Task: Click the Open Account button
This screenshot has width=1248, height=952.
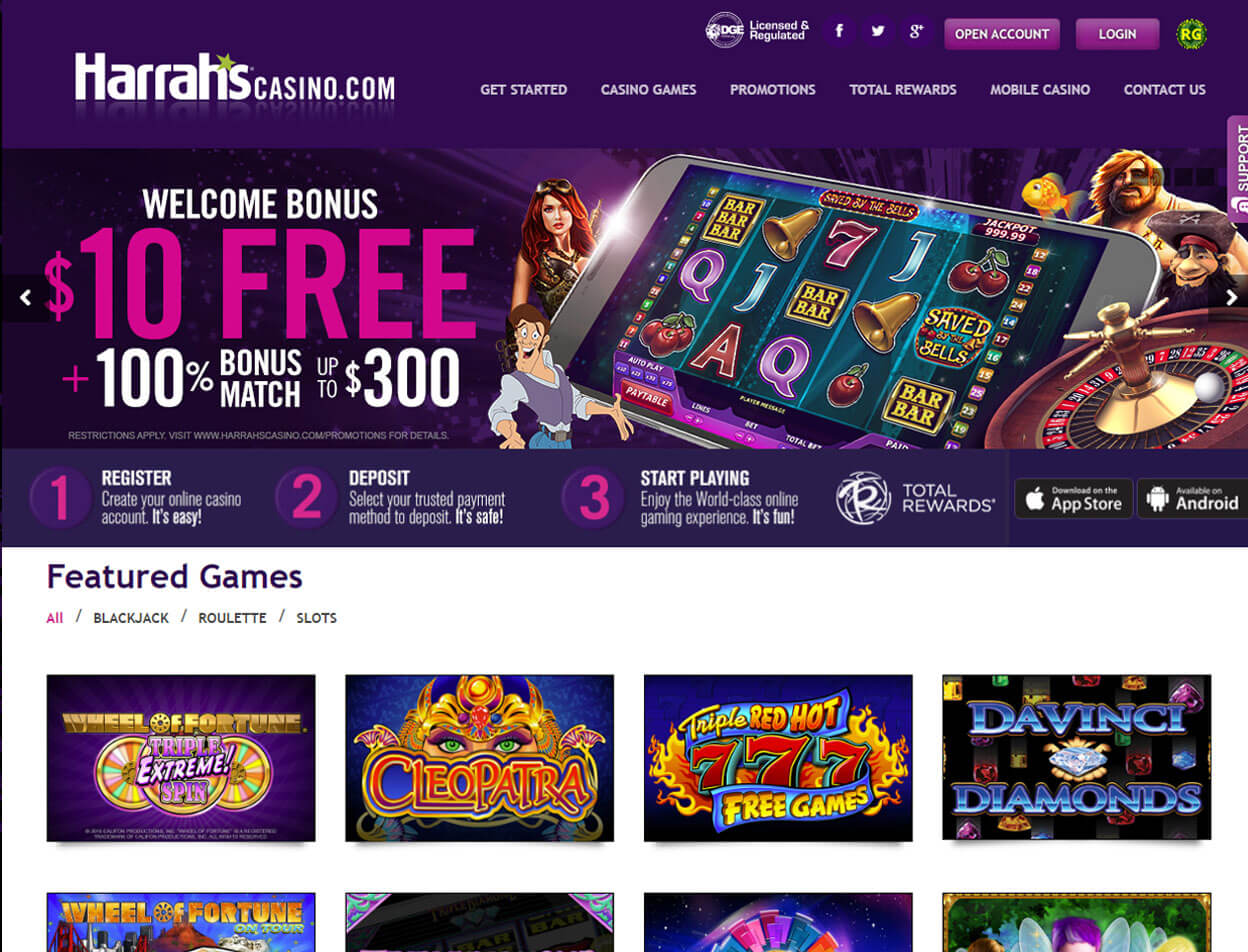Action: (x=1002, y=34)
